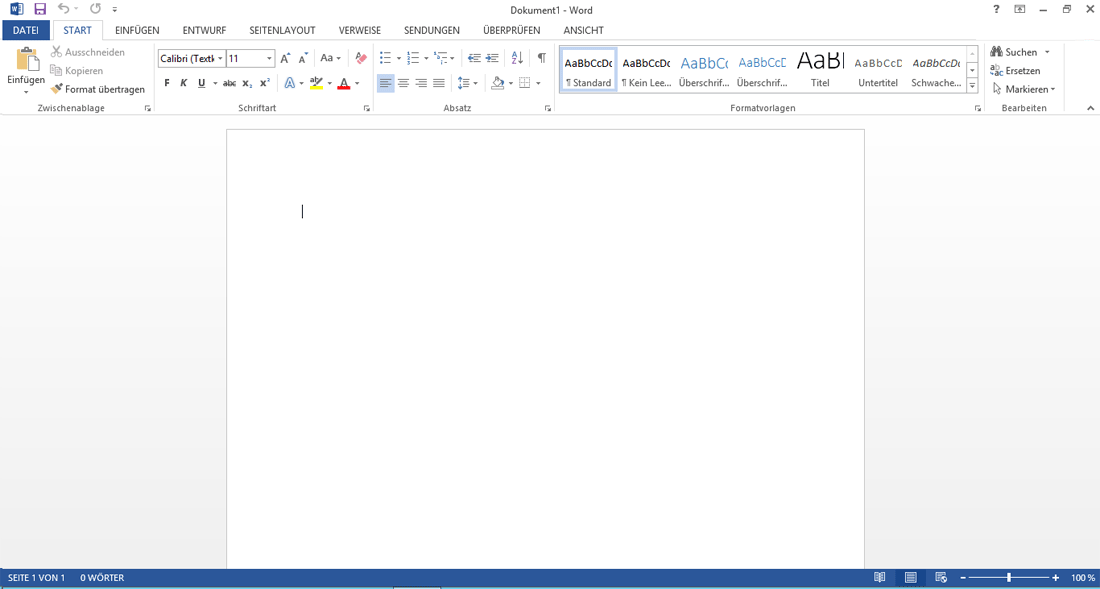This screenshot has width=1100, height=589.
Task: Click the Ersetzen button
Action: pos(1016,71)
